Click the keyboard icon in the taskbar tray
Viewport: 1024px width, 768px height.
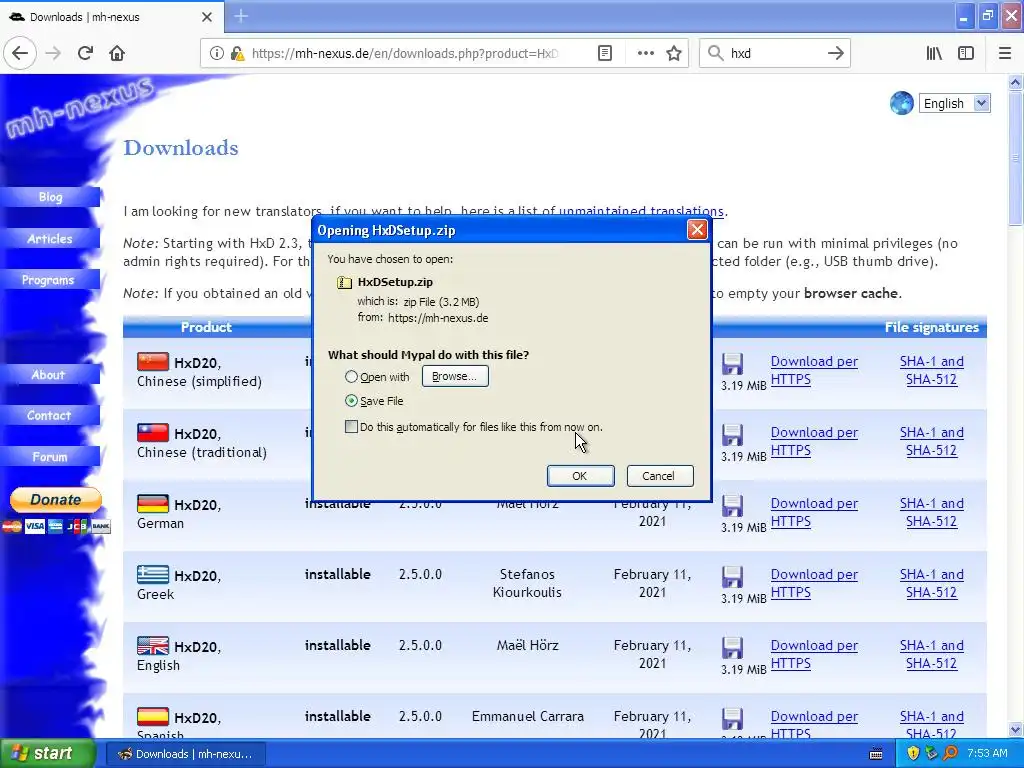pyautogui.click(x=876, y=754)
